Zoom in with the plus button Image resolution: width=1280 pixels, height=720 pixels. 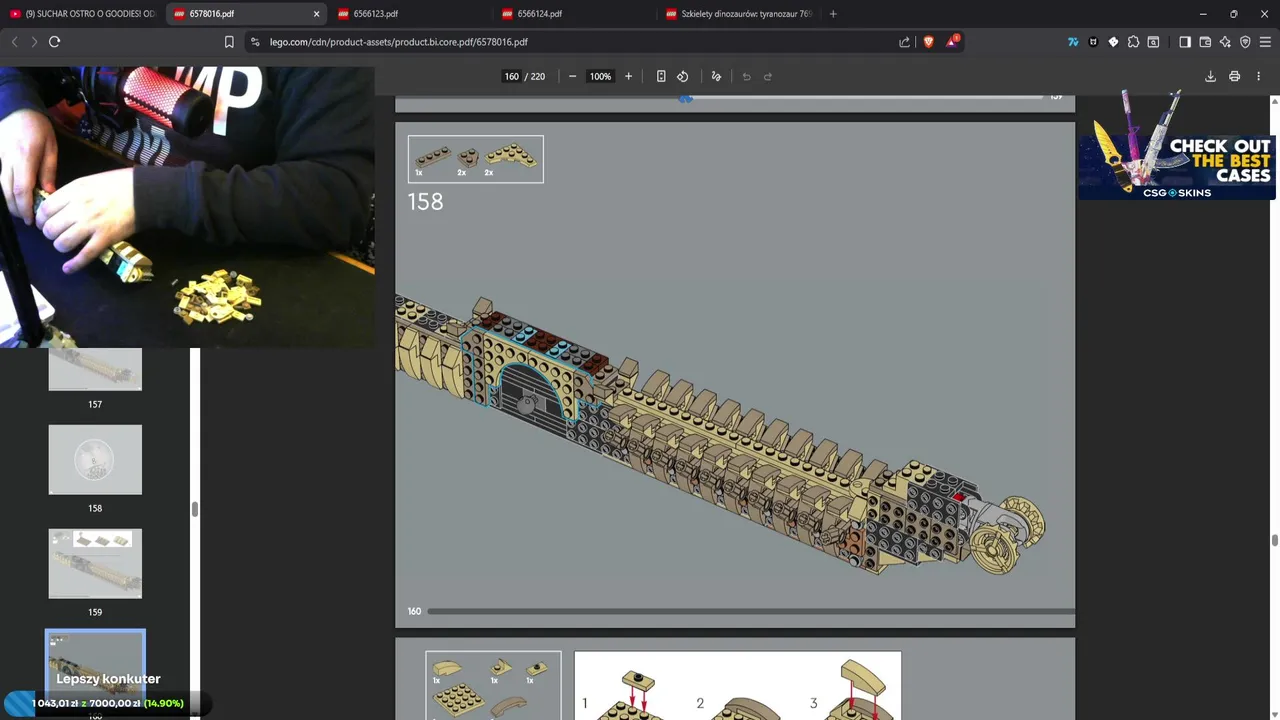pos(628,76)
